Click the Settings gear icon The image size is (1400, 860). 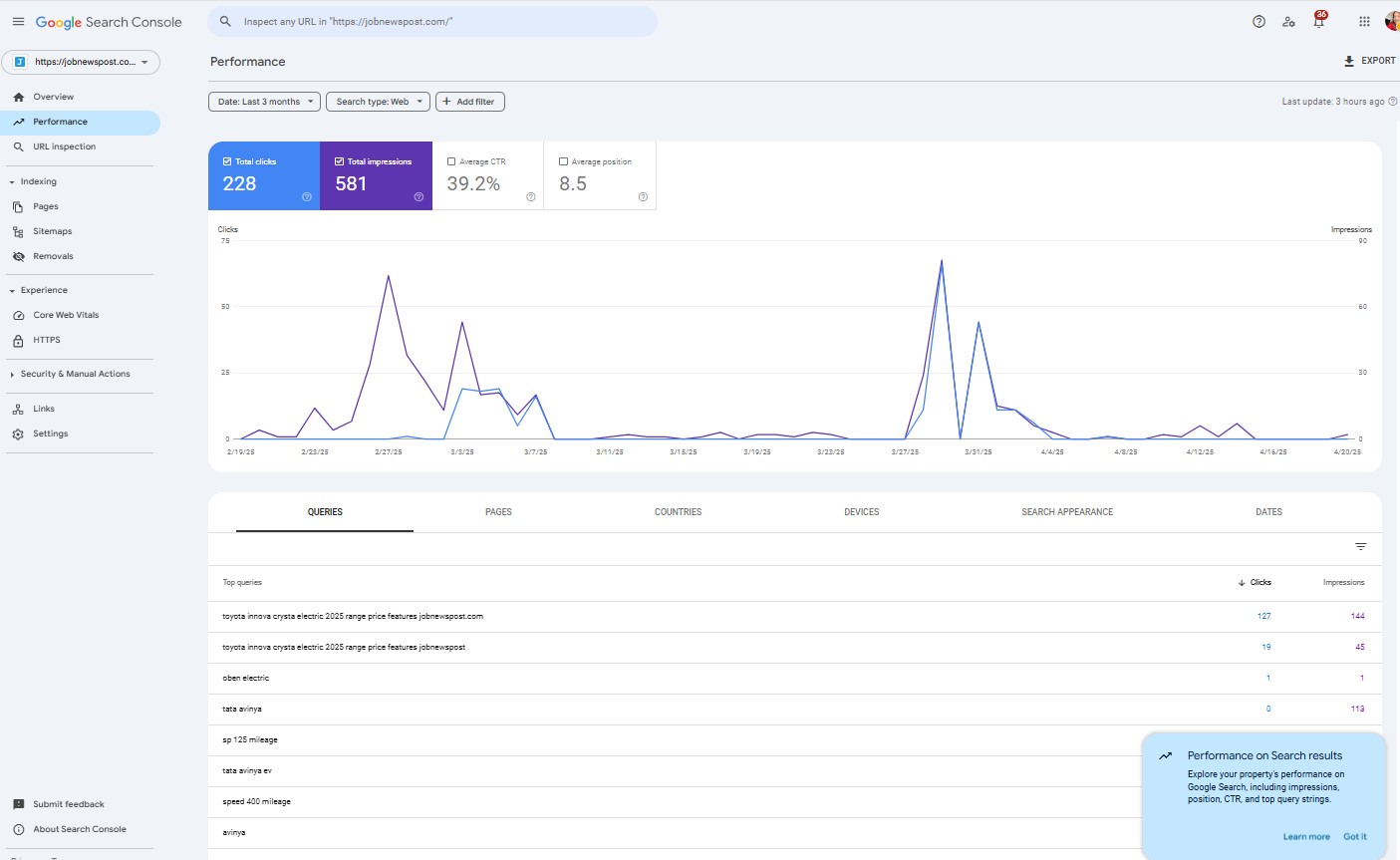(x=18, y=433)
